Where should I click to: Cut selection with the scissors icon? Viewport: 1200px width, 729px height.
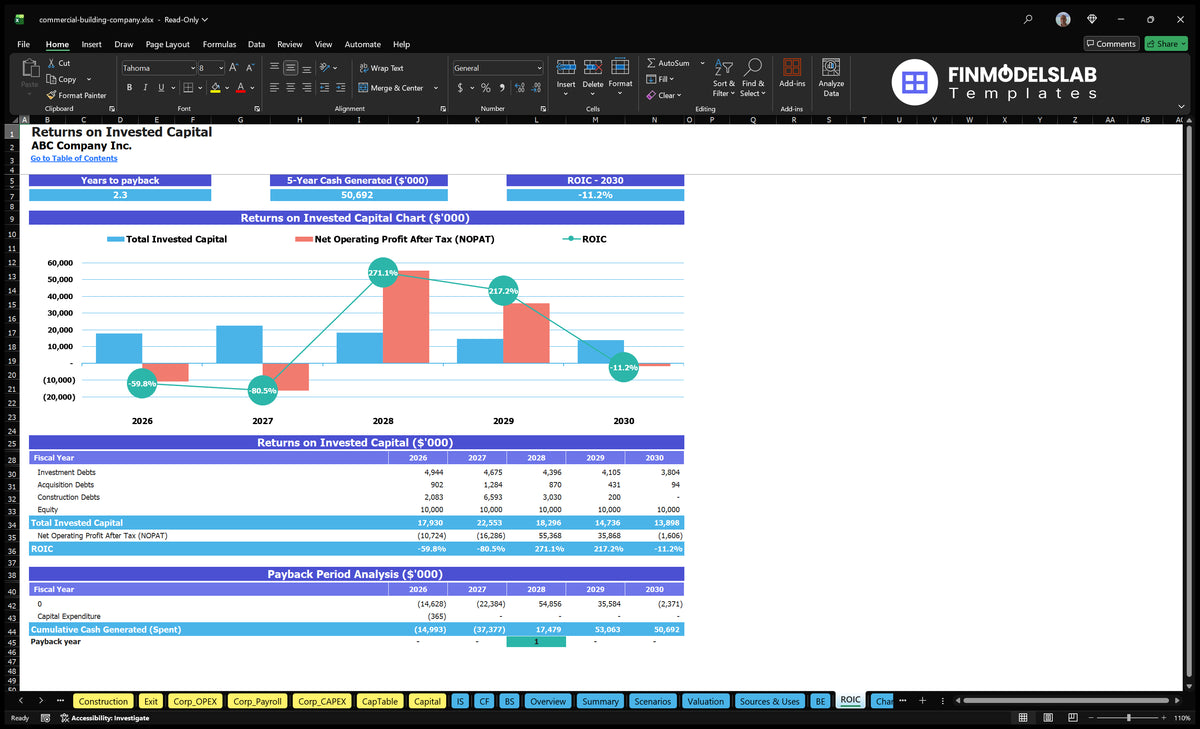pos(51,63)
